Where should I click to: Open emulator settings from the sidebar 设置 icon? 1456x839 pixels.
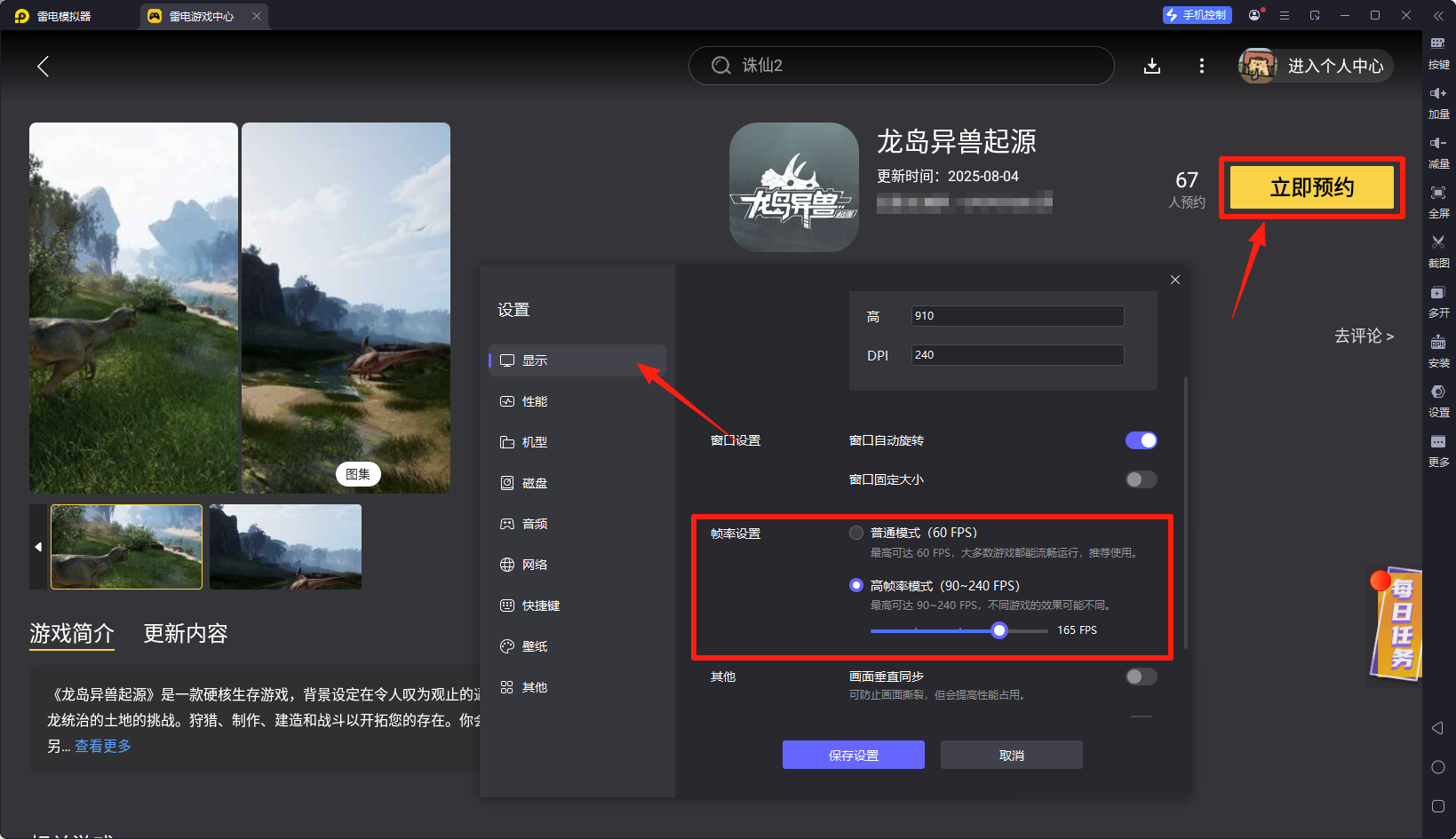(1438, 400)
